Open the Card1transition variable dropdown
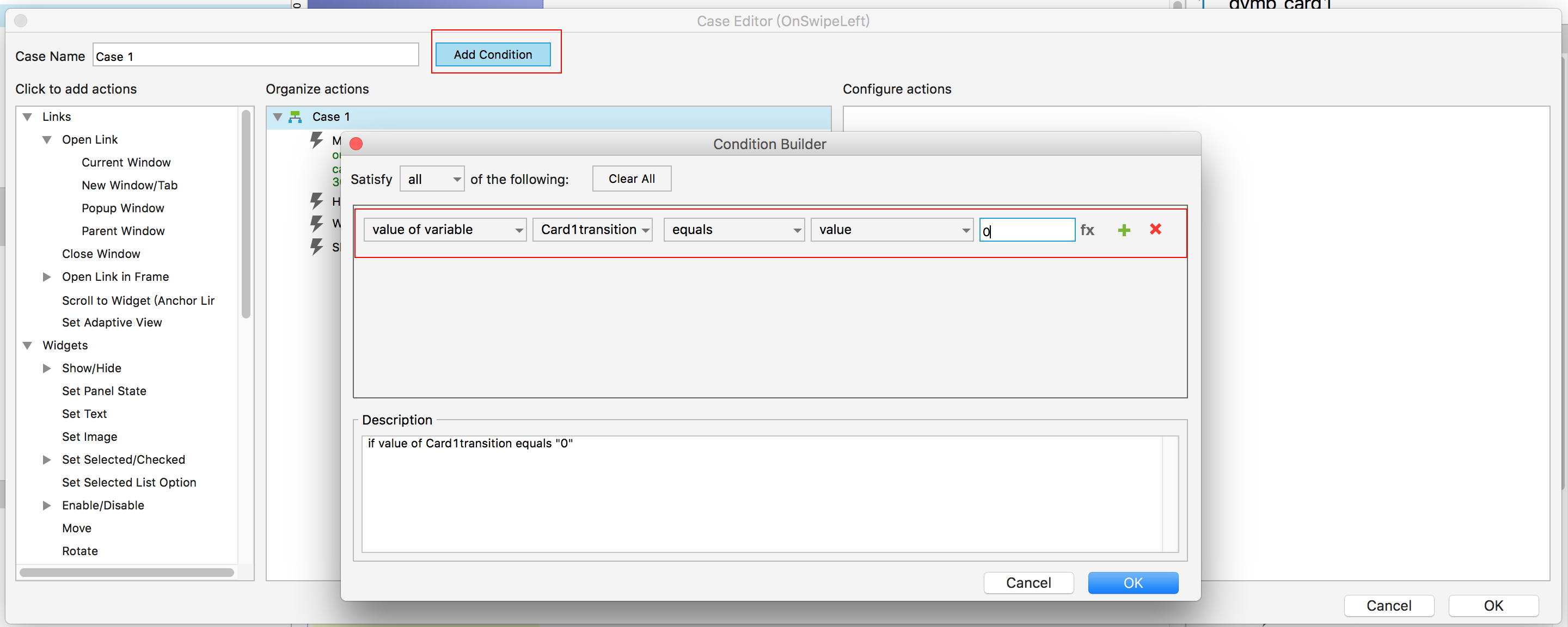Image resolution: width=1568 pixels, height=627 pixels. [x=592, y=230]
